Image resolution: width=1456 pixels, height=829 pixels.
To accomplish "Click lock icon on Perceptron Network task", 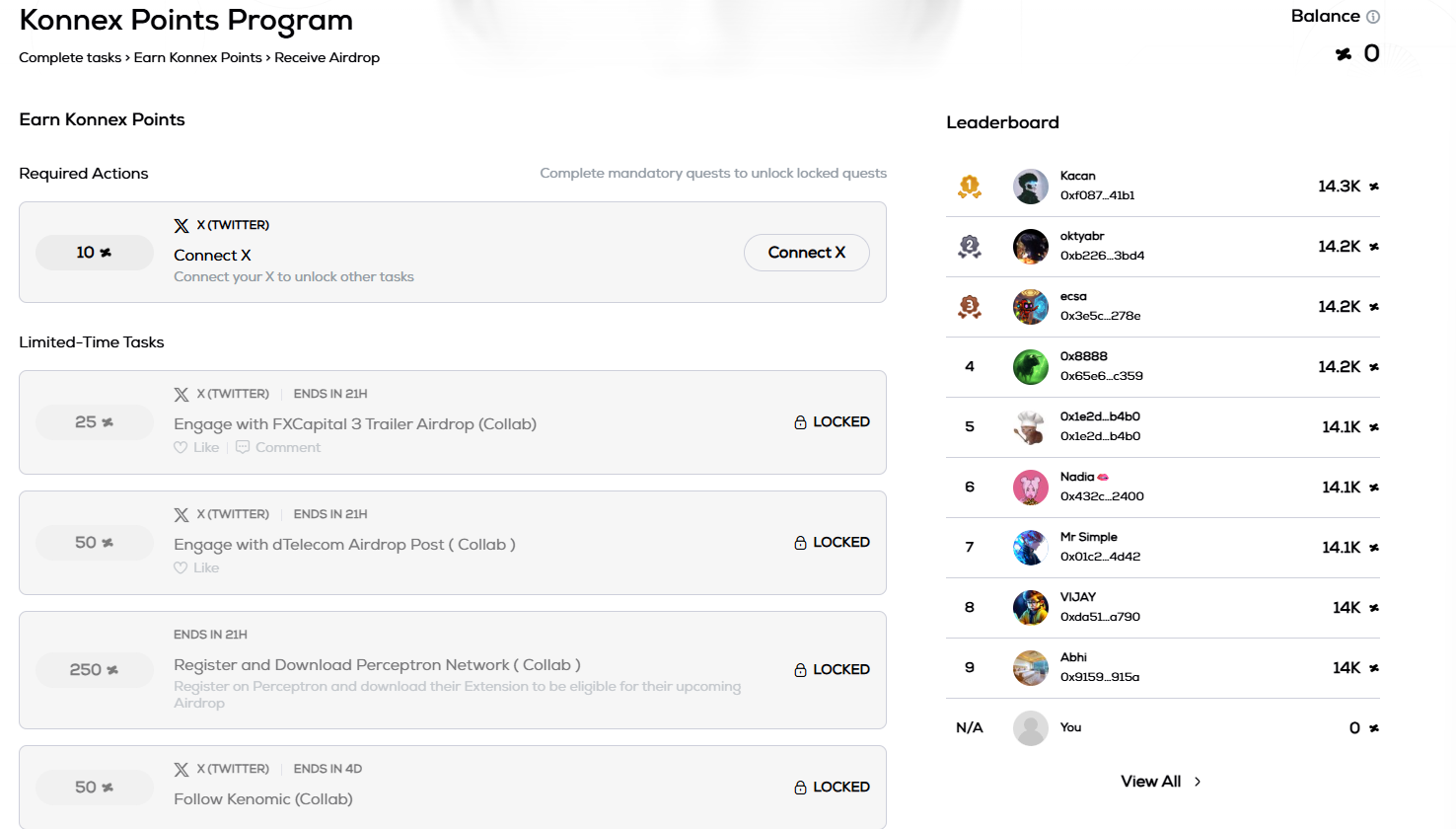I will click(800, 670).
